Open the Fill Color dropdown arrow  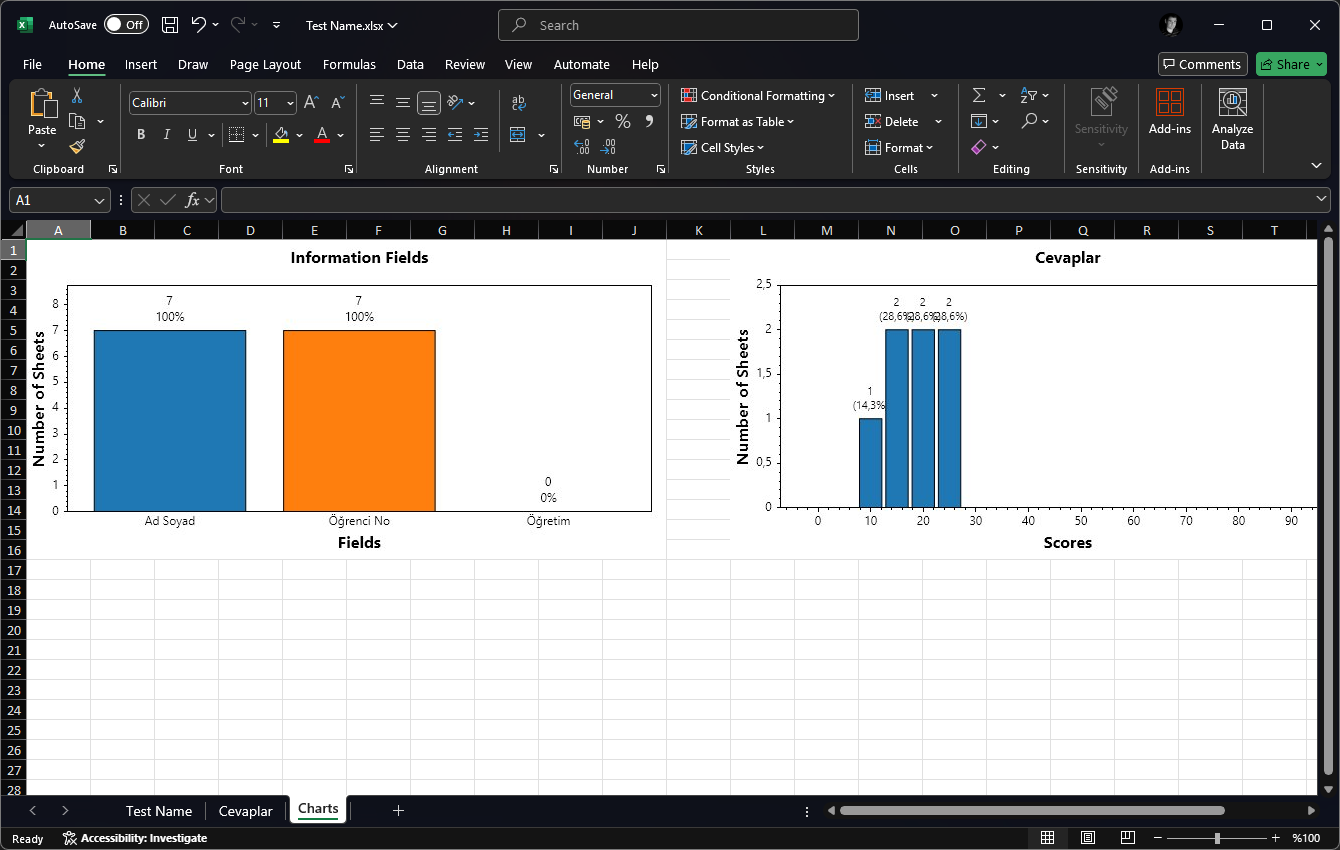click(x=297, y=134)
